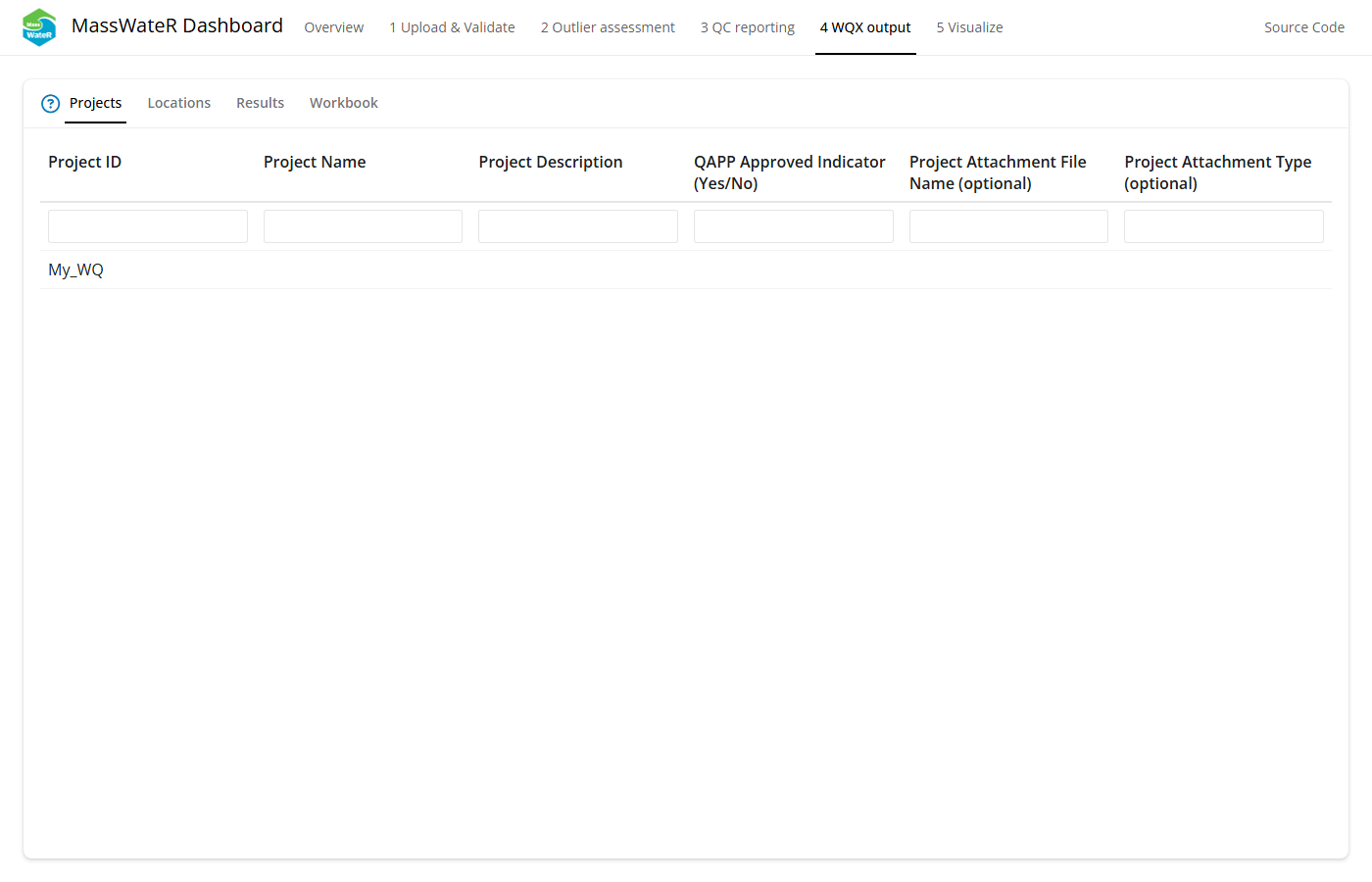Click the MassWateR hexagon logo
Screen dimensions: 1372x882
[39, 27]
